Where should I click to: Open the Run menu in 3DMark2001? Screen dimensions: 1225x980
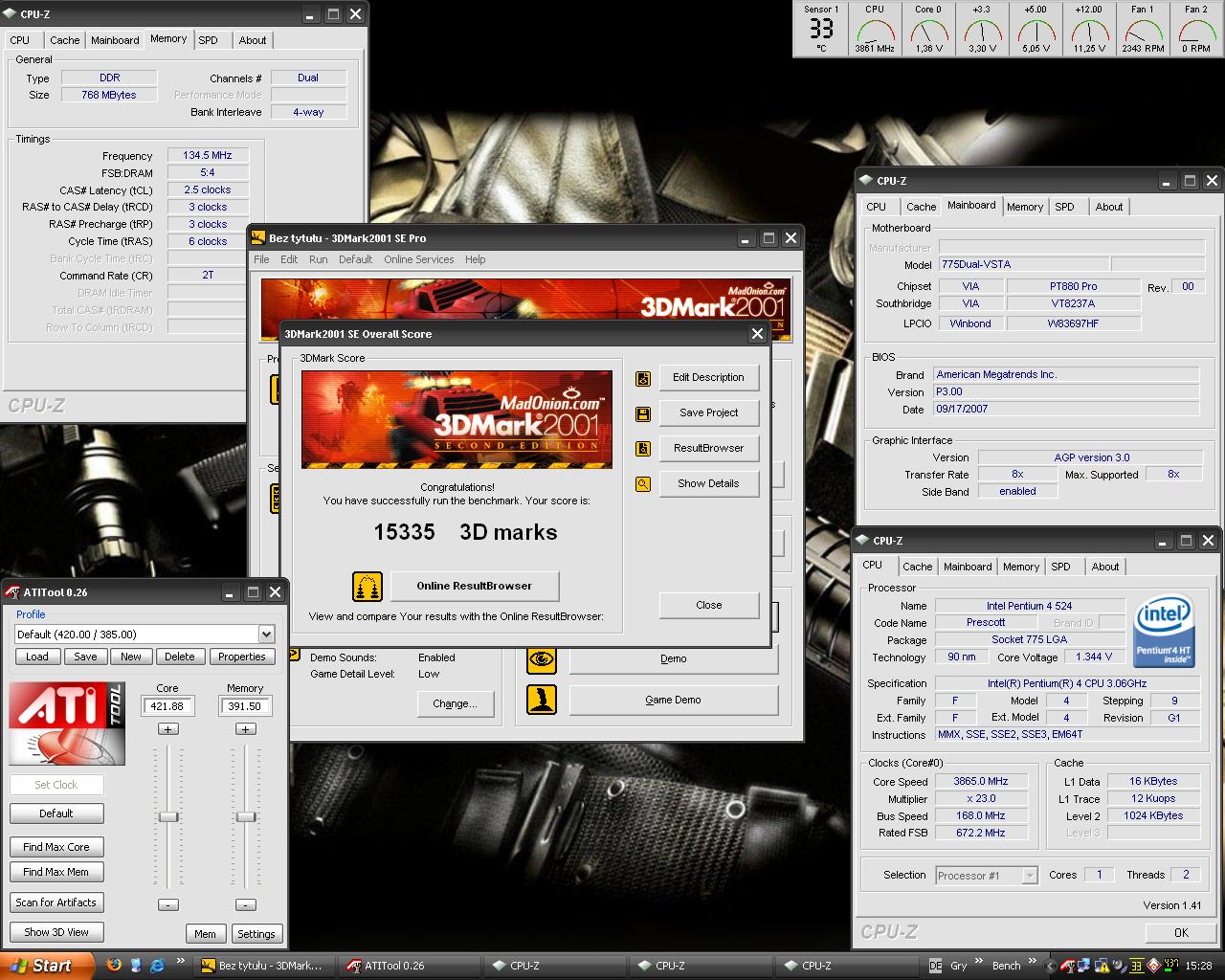318,259
